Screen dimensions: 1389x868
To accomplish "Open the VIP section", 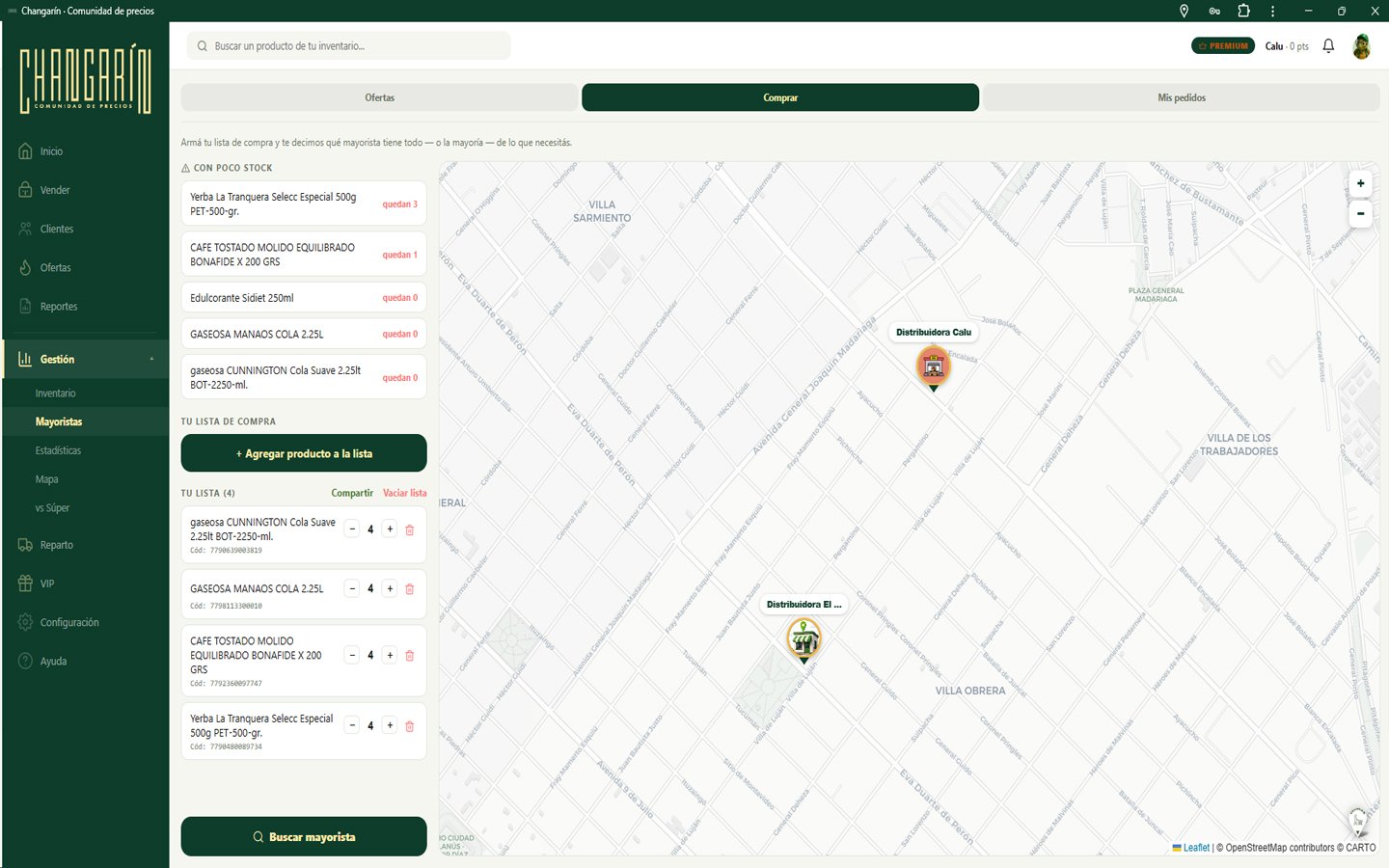I will (85, 583).
